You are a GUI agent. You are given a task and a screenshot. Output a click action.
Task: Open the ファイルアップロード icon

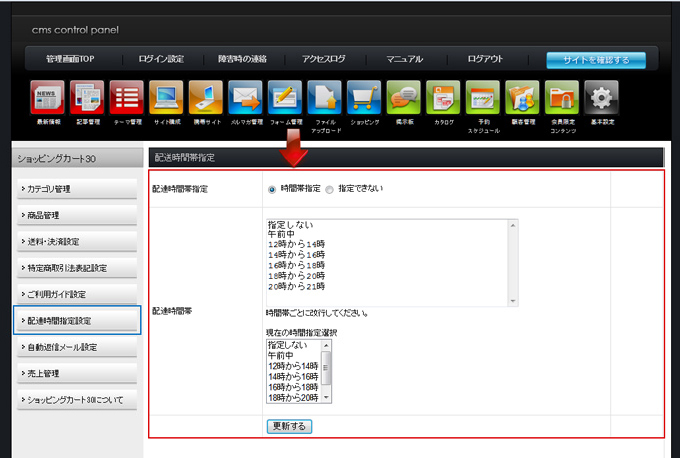[x=325, y=98]
